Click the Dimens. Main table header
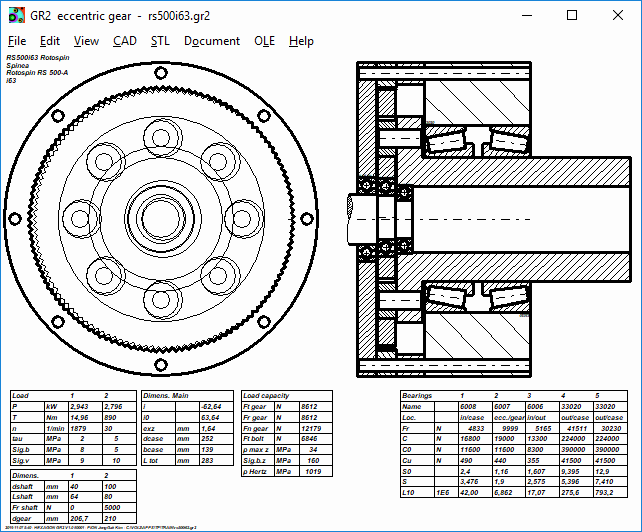 click(x=167, y=396)
